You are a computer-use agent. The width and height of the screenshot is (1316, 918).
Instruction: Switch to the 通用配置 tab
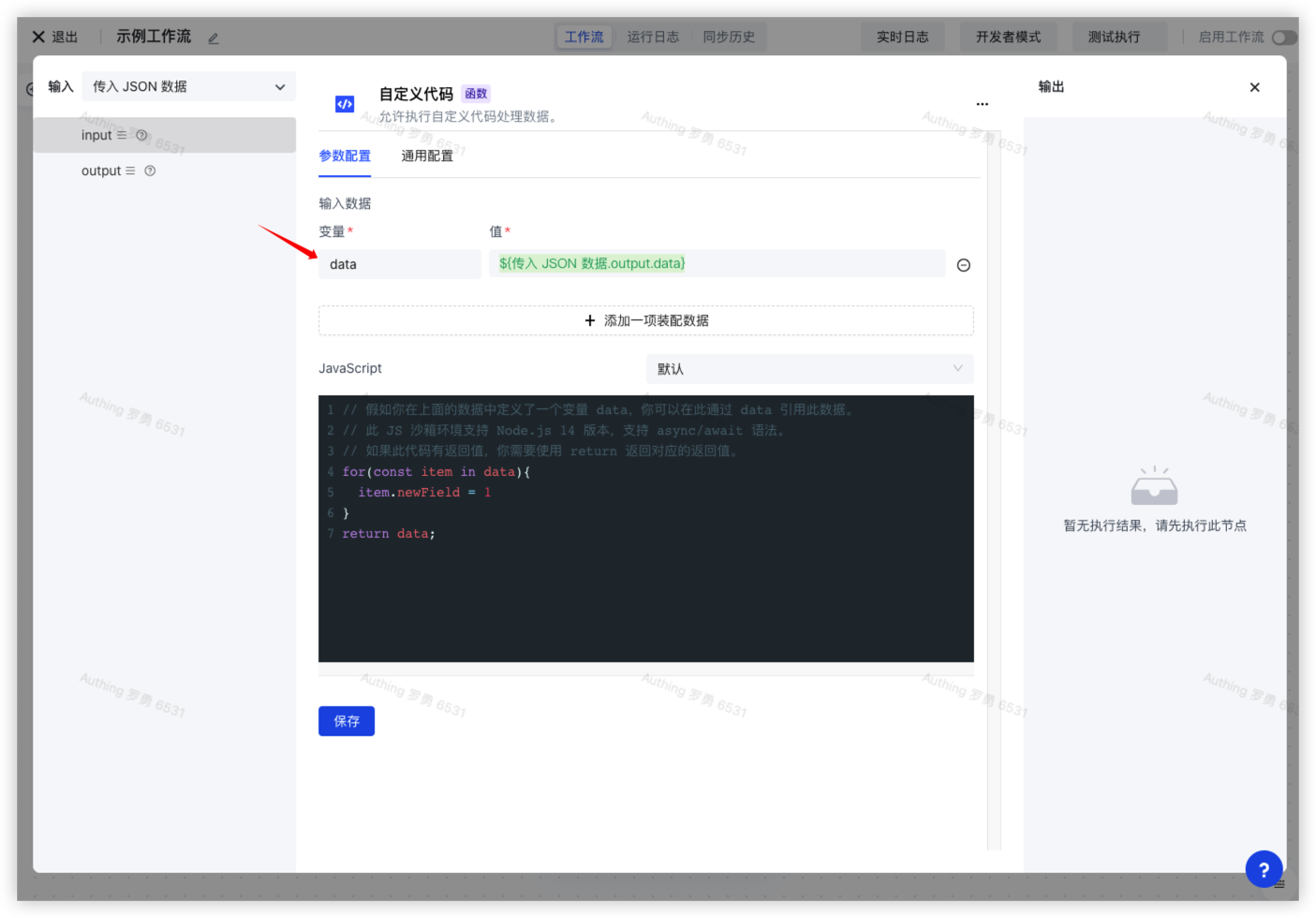pyautogui.click(x=427, y=156)
